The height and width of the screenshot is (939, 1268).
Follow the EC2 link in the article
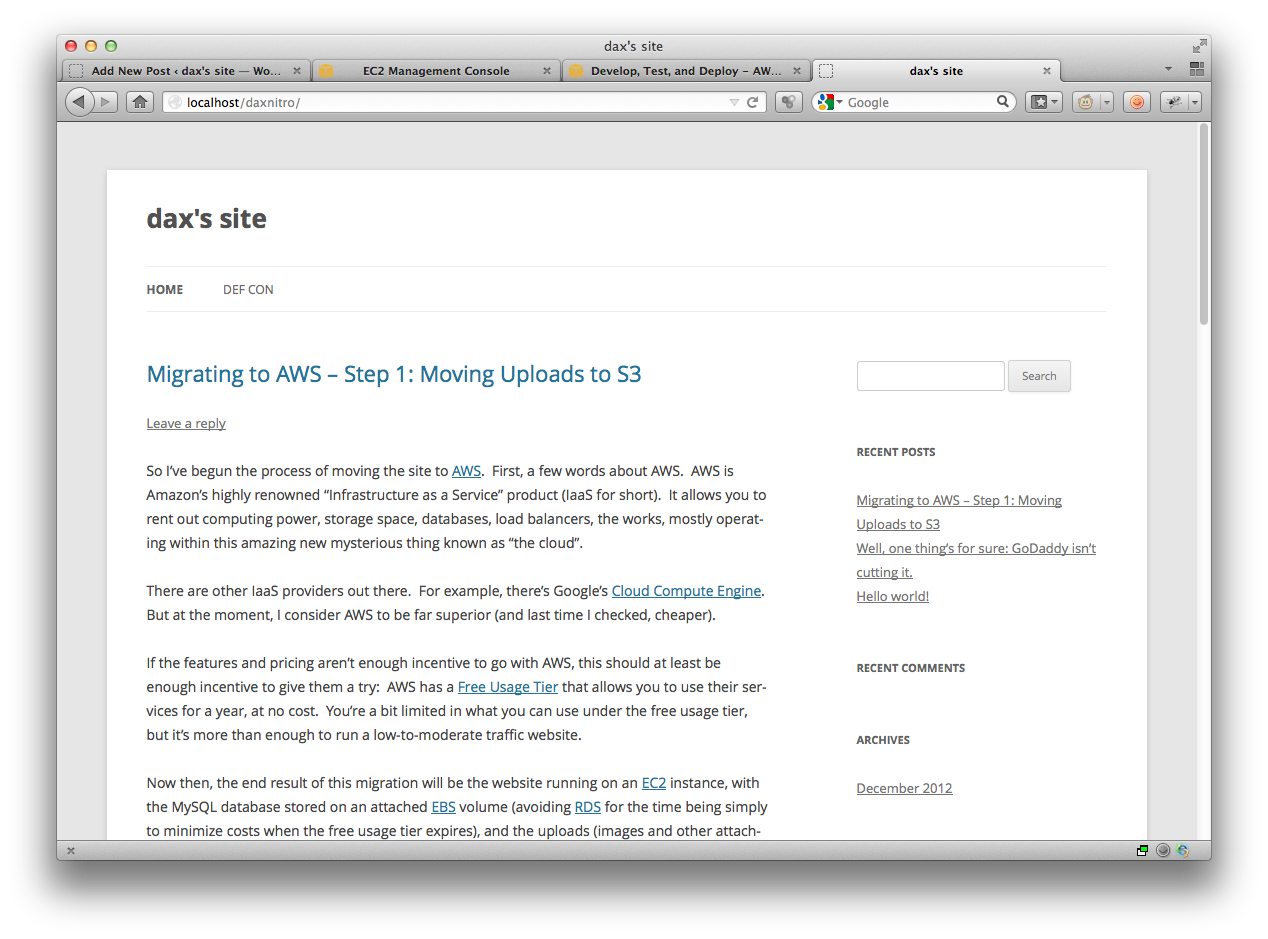click(654, 783)
